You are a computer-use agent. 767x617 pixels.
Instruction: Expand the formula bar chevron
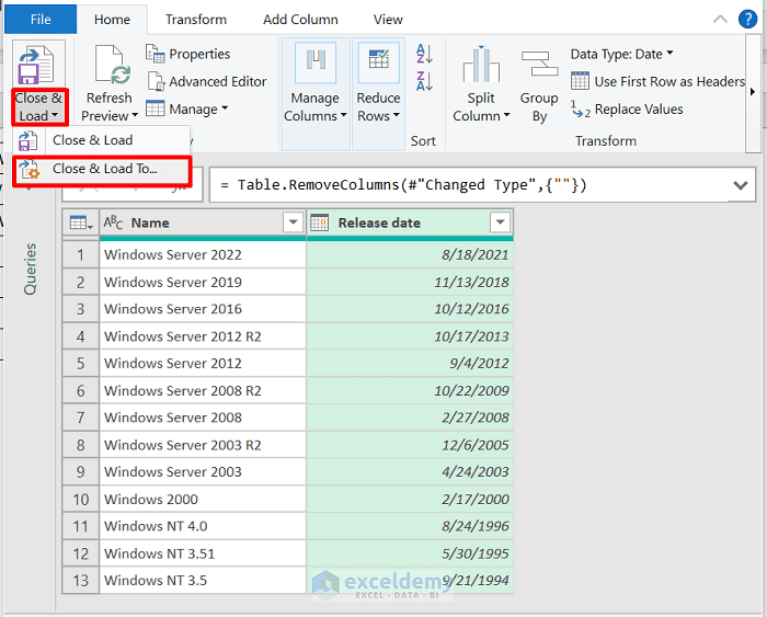click(x=741, y=185)
